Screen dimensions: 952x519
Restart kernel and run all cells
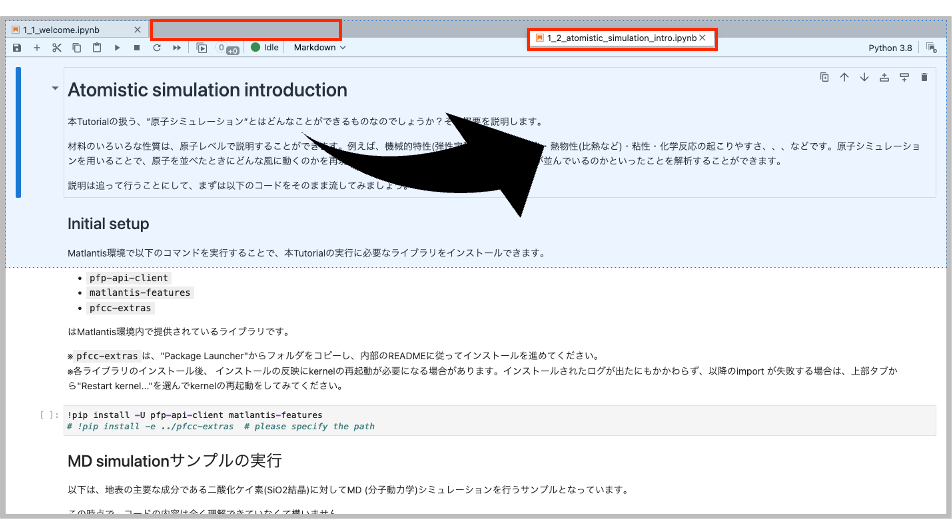pyautogui.click(x=177, y=47)
